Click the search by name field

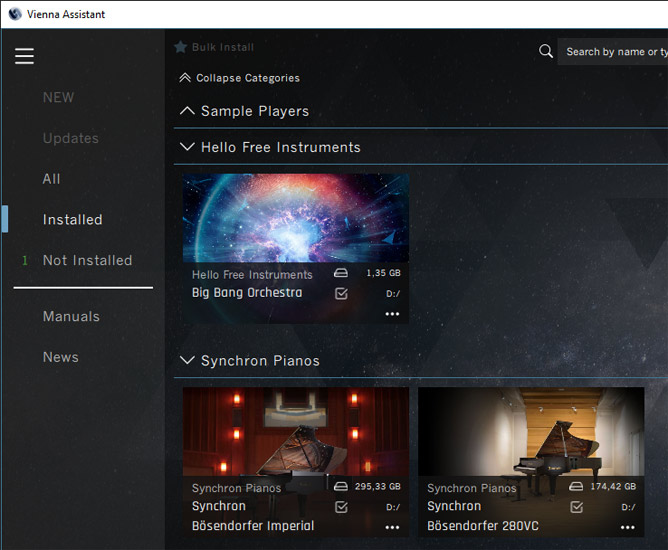[x=612, y=52]
